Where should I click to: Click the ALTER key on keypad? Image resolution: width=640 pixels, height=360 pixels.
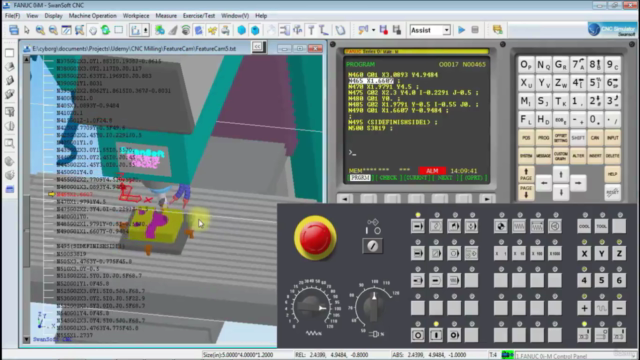578,156
